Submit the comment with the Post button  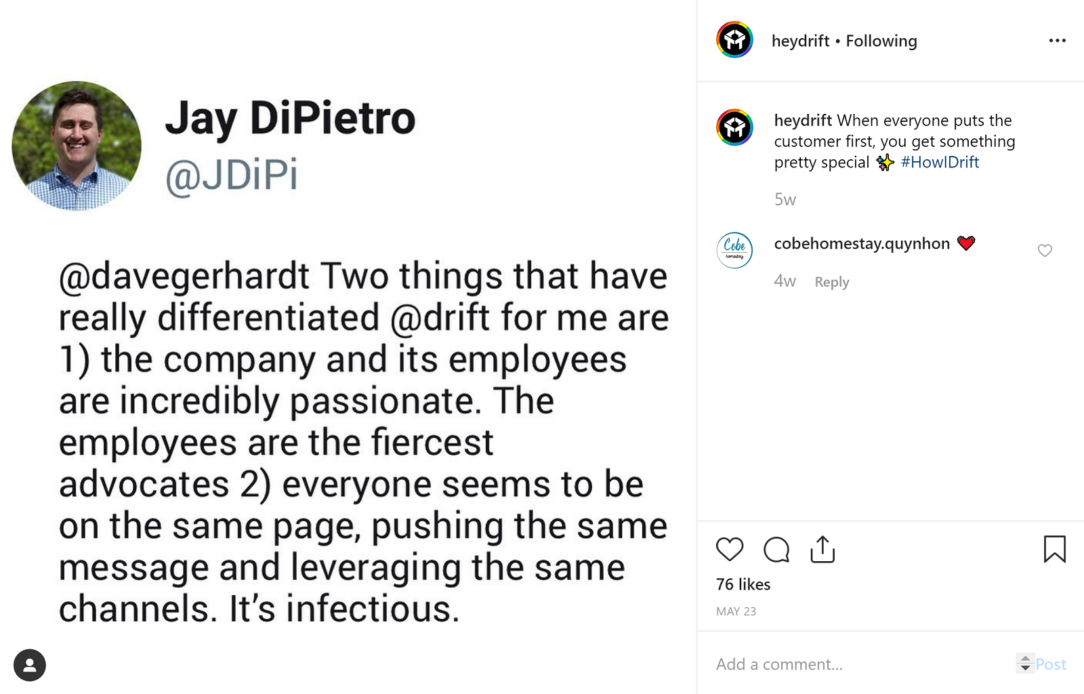(x=1053, y=663)
